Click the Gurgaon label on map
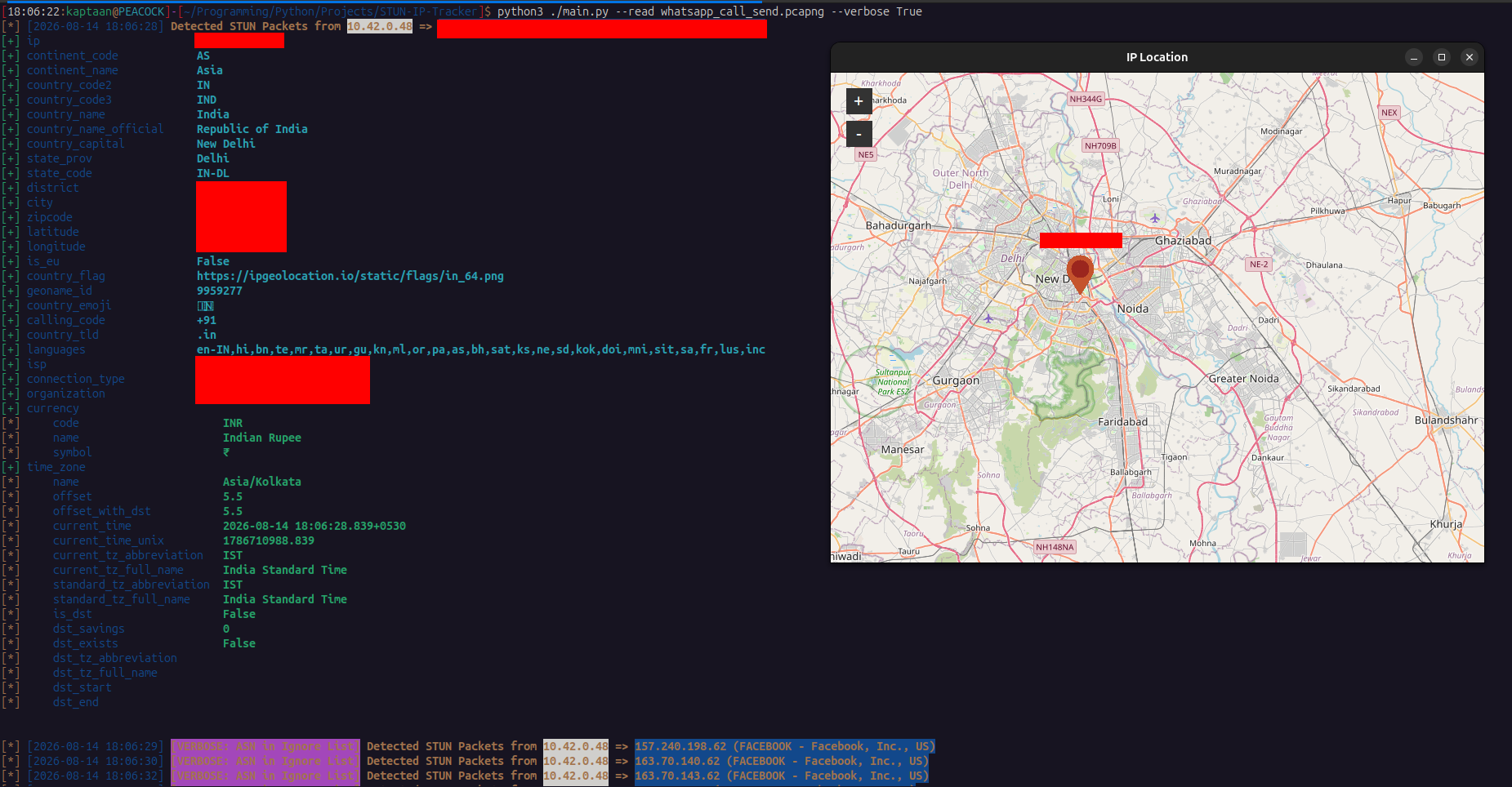 (956, 380)
